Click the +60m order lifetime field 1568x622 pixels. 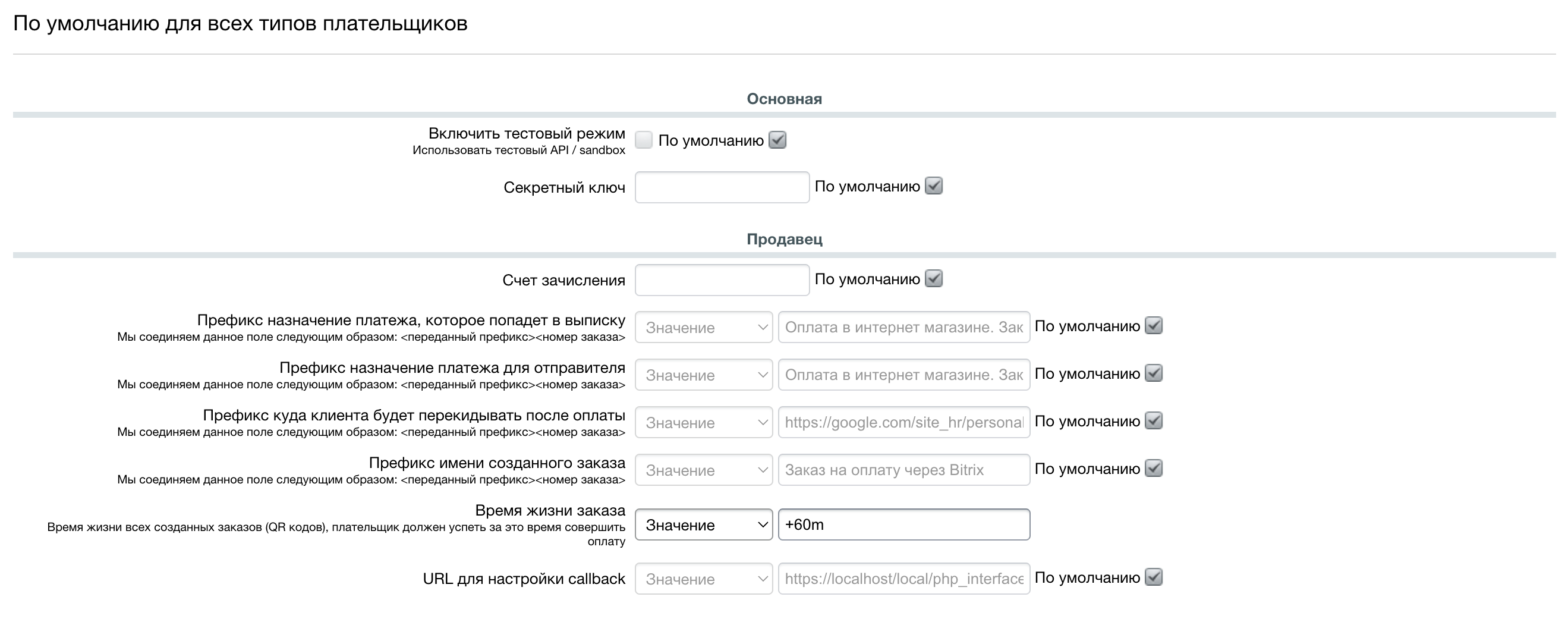[x=903, y=524]
